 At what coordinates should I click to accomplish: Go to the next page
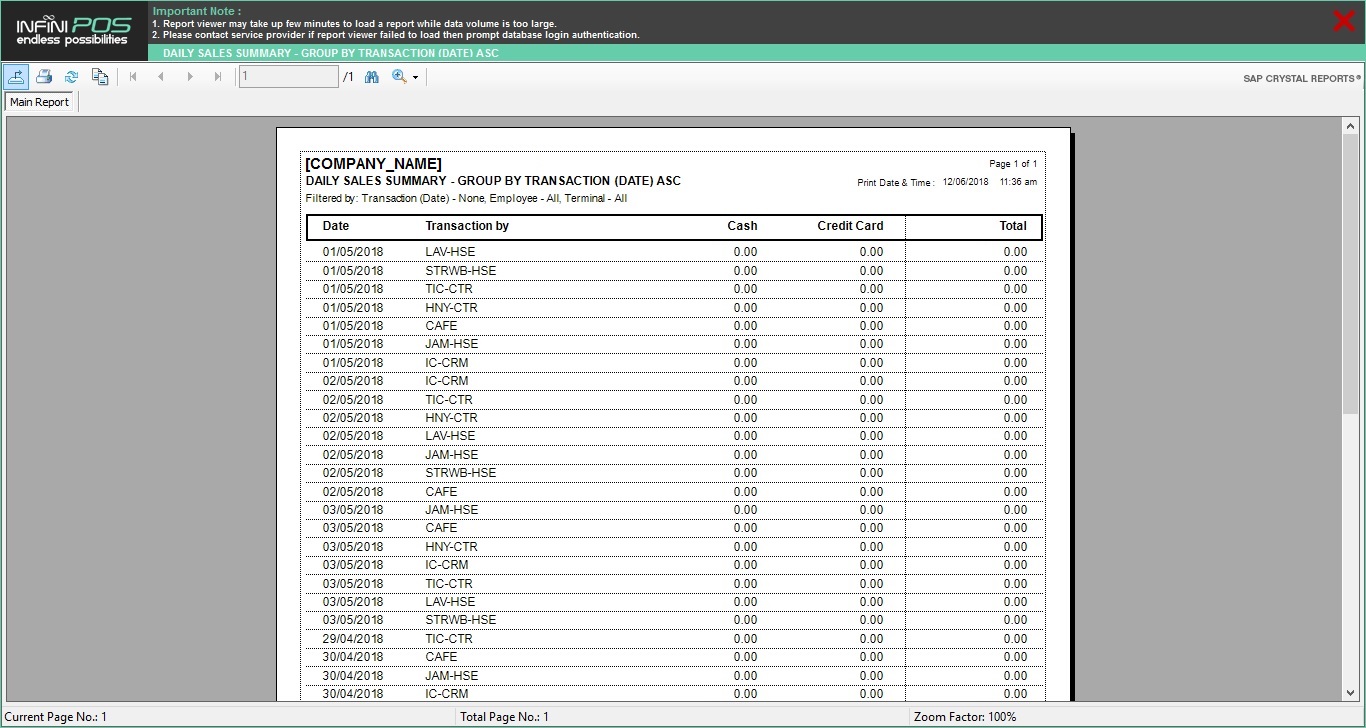coord(190,77)
